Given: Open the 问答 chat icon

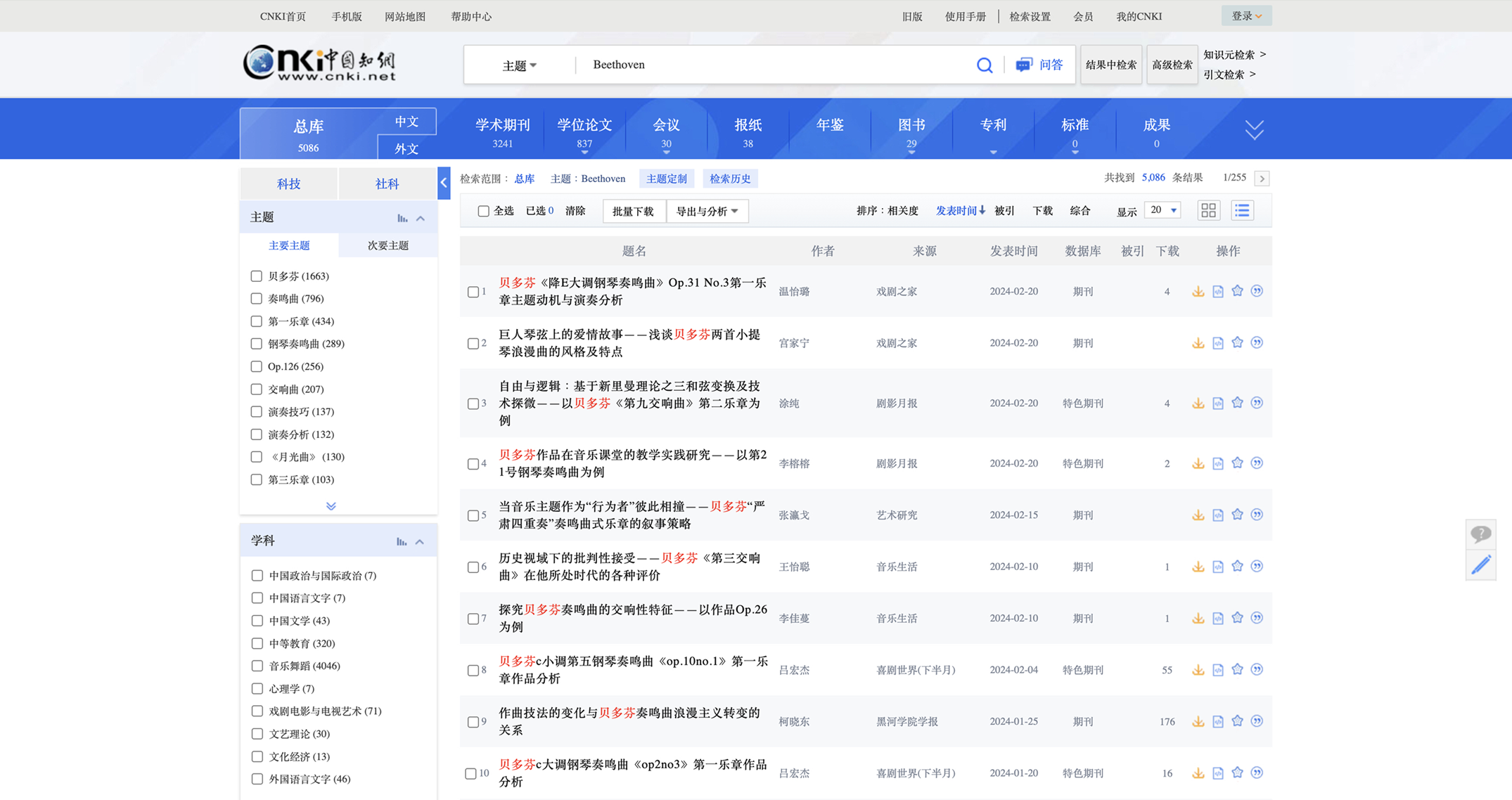Looking at the screenshot, I should click(1023, 65).
